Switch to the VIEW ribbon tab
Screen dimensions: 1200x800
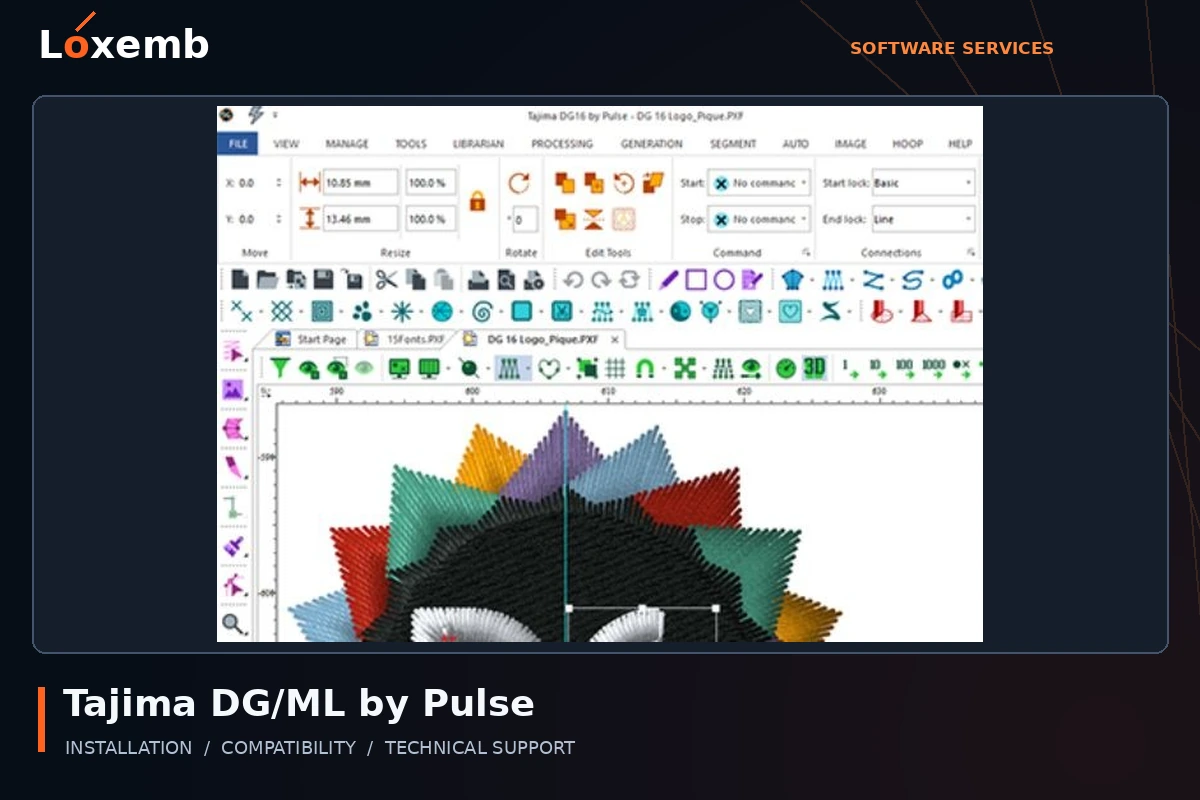[x=286, y=144]
